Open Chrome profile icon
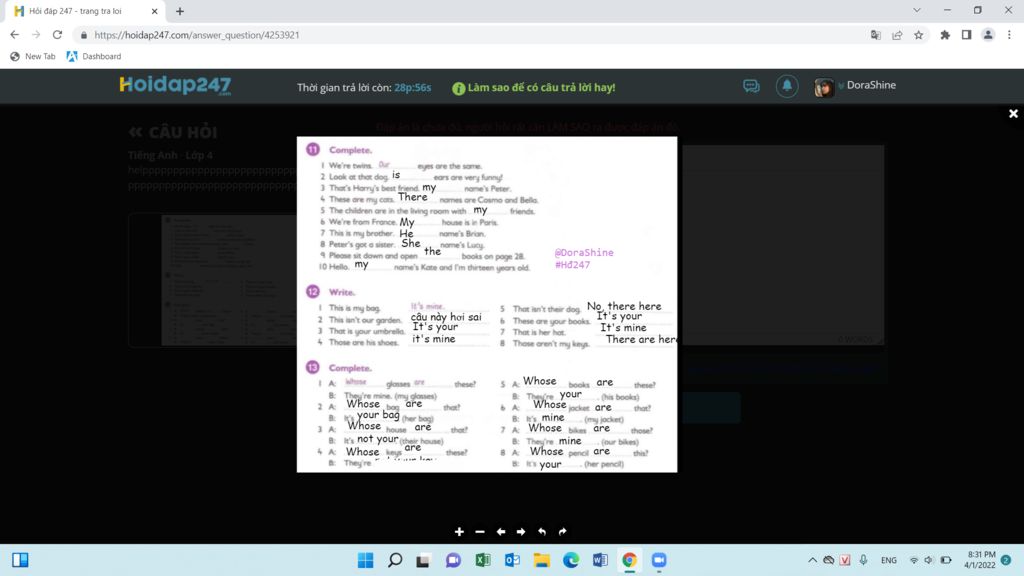 [988, 35]
